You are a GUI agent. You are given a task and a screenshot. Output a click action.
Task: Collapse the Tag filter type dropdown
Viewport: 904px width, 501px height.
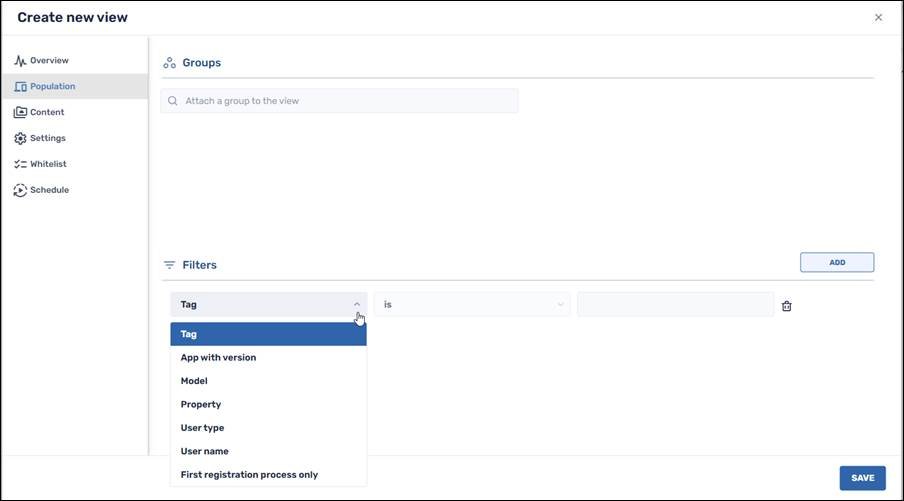coord(357,305)
